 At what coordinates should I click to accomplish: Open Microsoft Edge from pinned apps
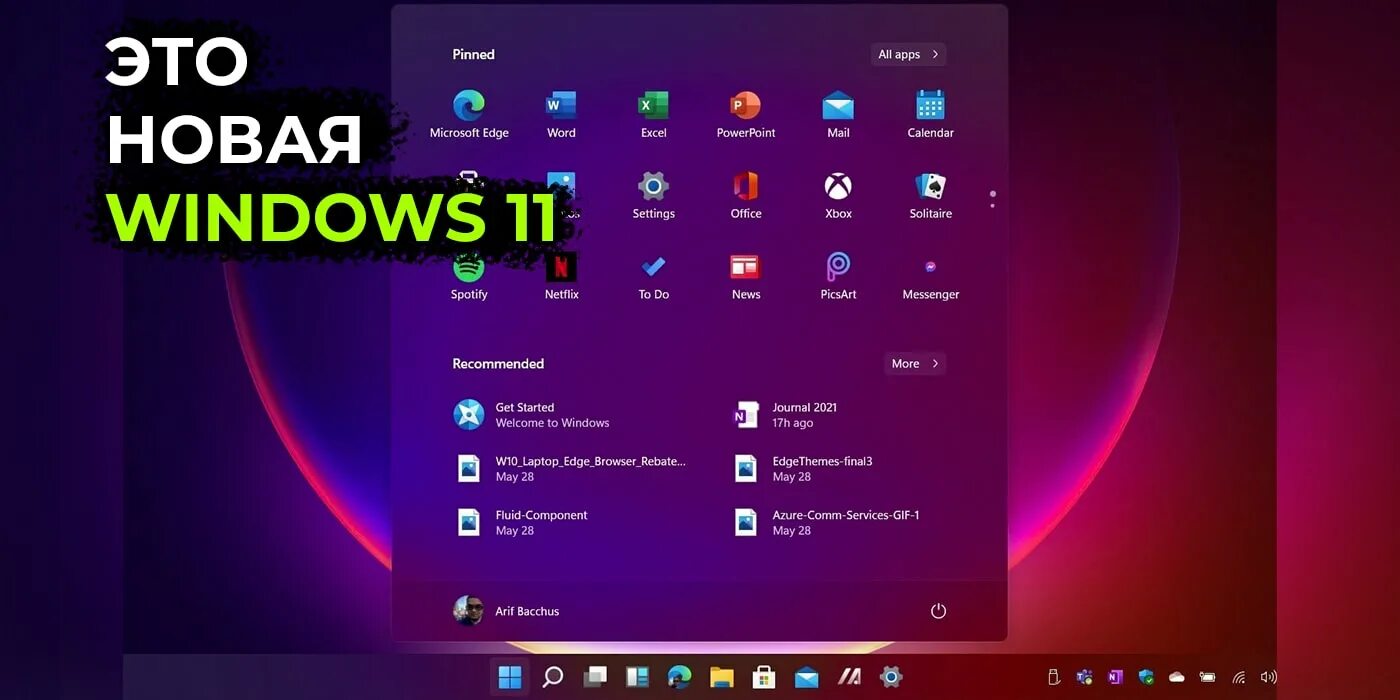[469, 114]
